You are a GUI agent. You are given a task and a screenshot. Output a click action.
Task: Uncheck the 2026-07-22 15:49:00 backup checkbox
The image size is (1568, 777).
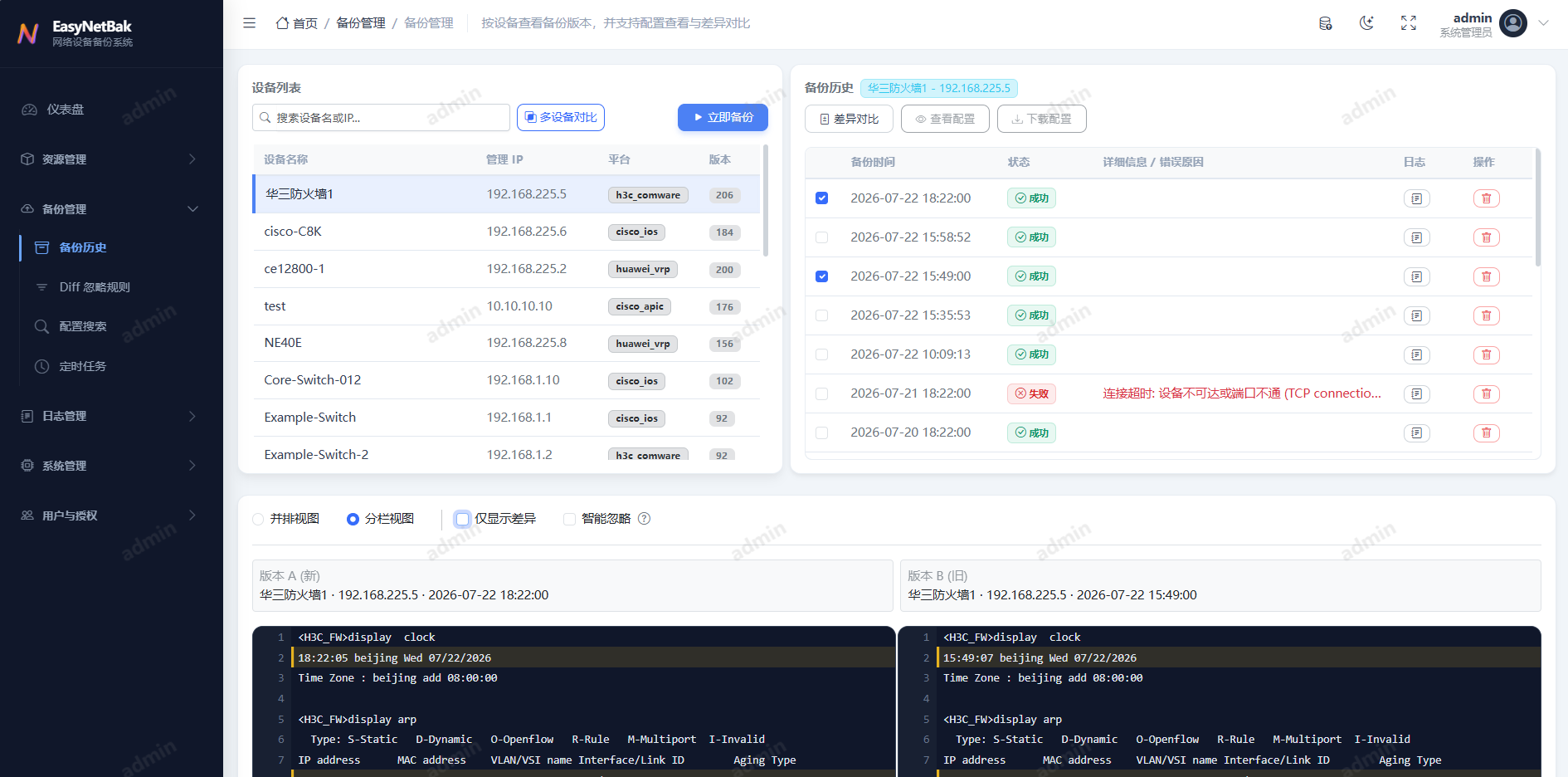pyautogui.click(x=822, y=276)
